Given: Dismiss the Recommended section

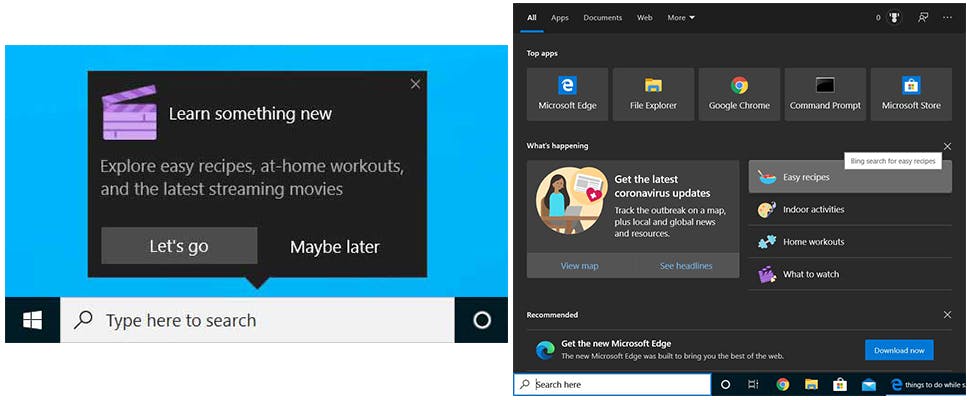Looking at the screenshot, I should (x=947, y=315).
